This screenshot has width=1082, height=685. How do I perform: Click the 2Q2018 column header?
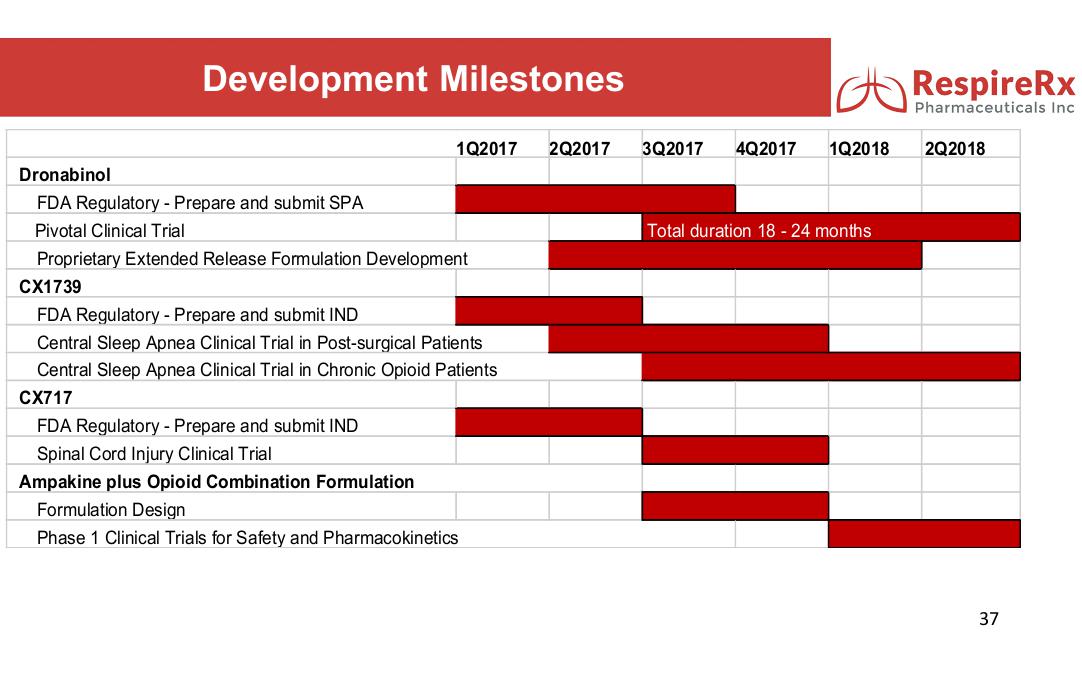point(954,149)
